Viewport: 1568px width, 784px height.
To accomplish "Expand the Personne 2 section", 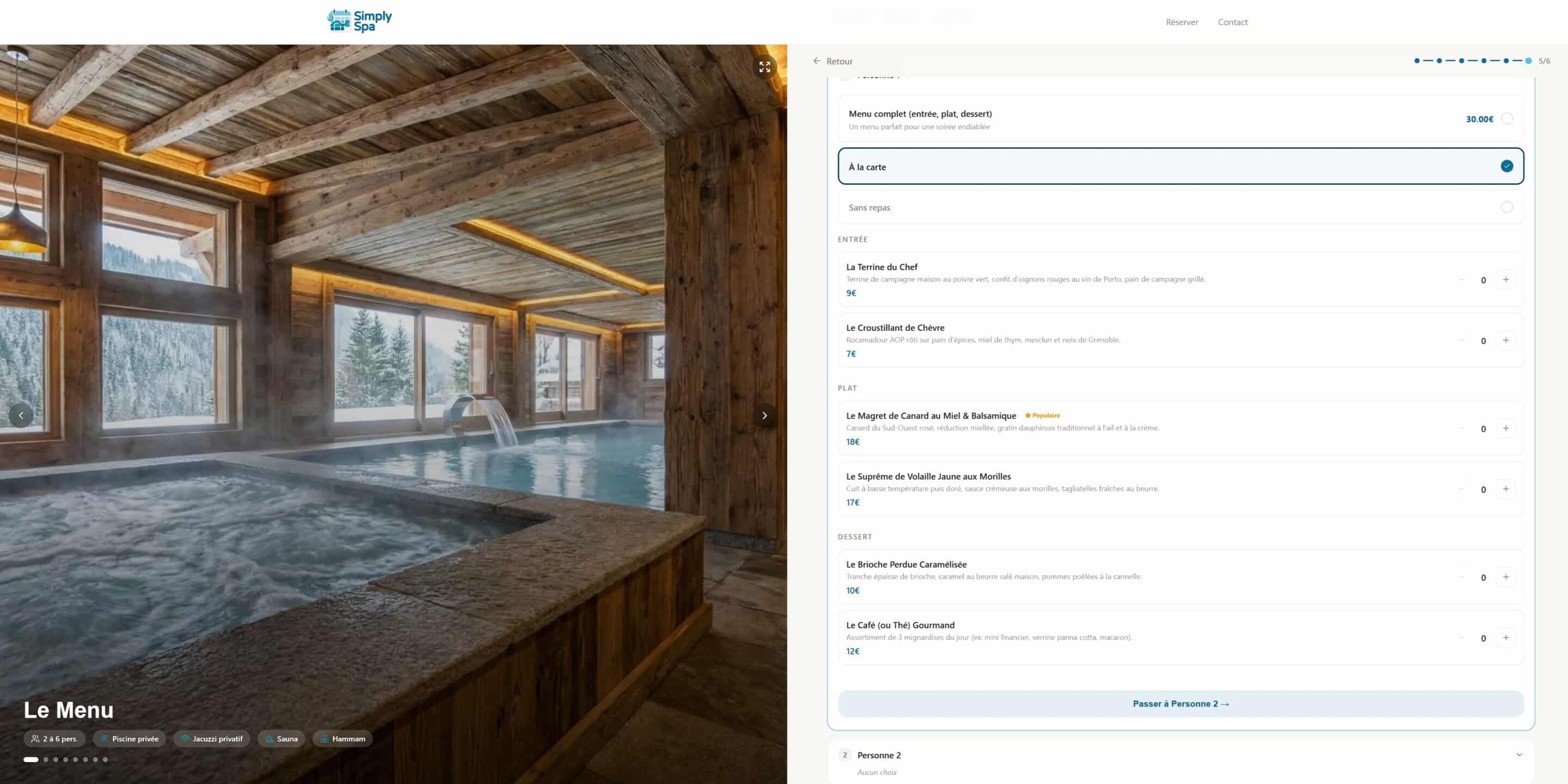I will coord(1180,762).
